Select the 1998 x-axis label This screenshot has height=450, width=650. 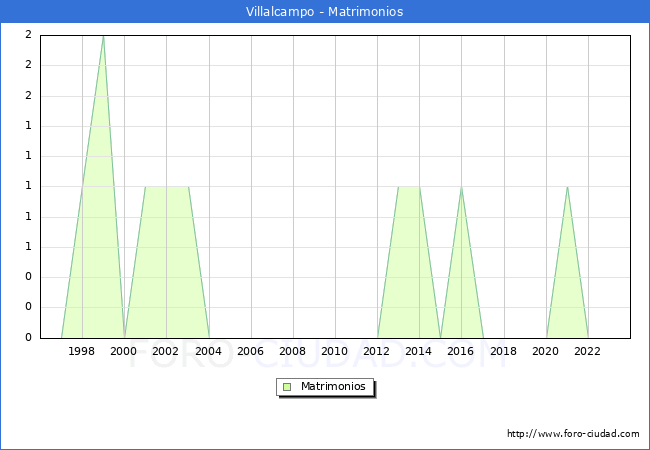pos(82,351)
